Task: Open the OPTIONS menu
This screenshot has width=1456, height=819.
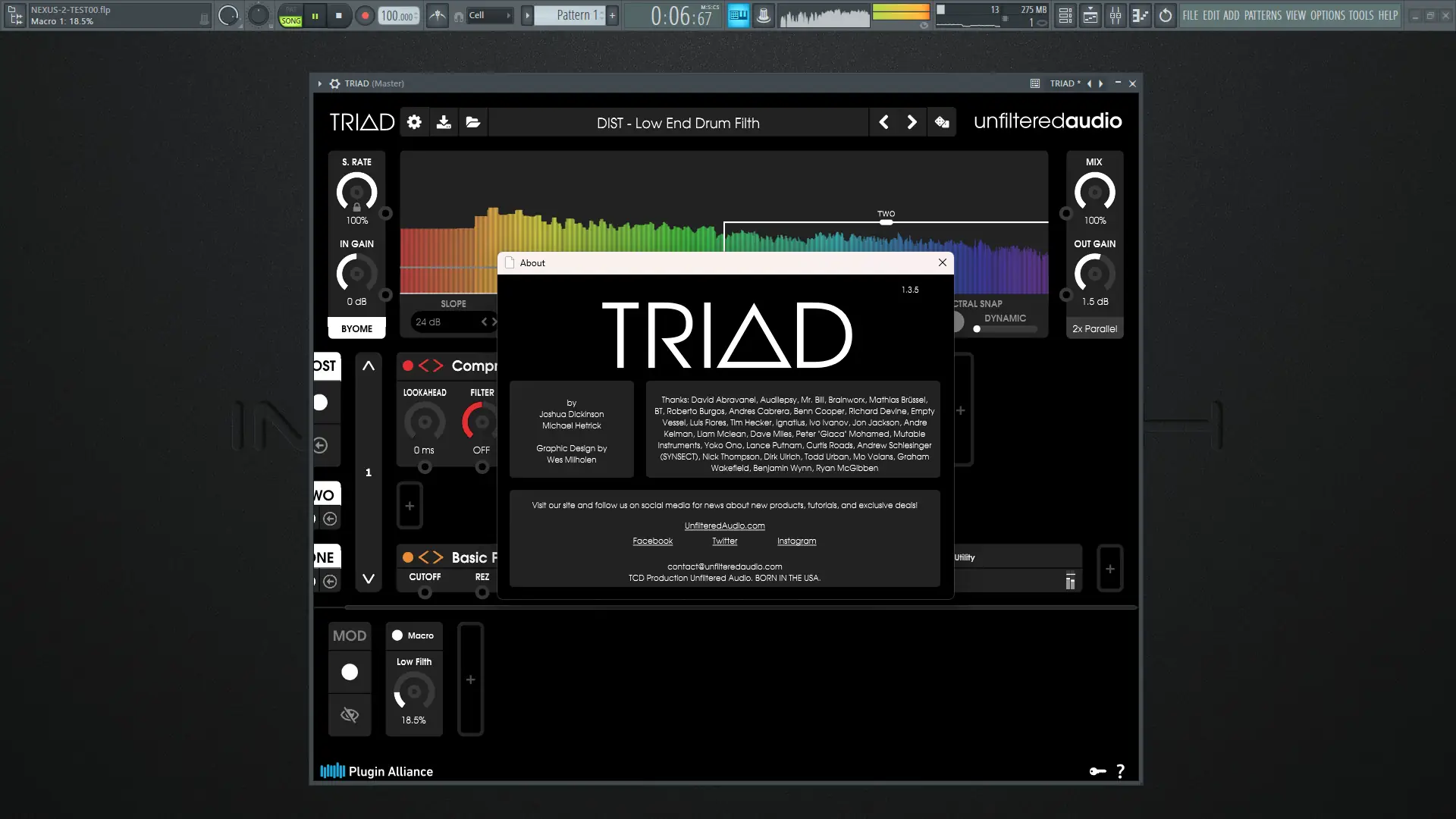Action: (x=1329, y=15)
